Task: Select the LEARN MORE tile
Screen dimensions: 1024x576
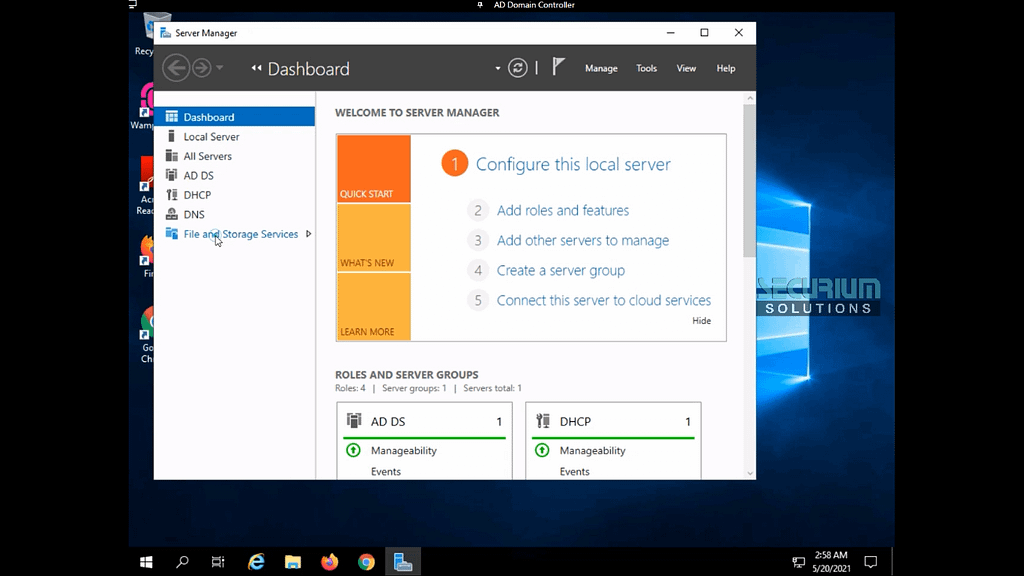Action: tap(374, 306)
